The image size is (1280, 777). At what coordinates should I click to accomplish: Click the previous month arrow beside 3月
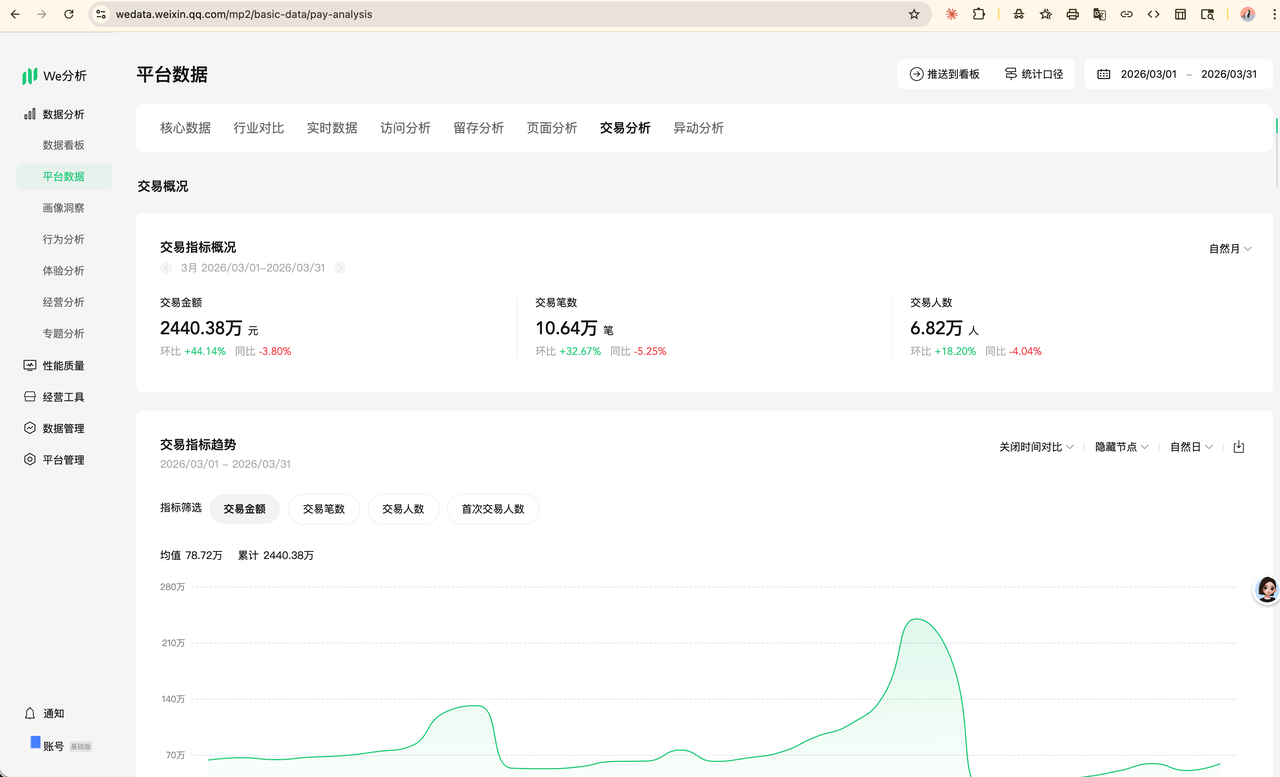[166, 268]
